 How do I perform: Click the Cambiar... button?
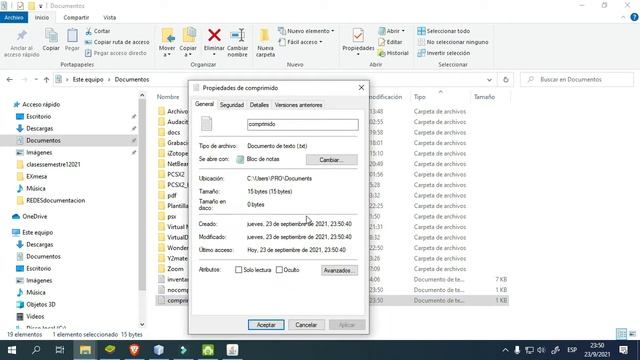[x=331, y=160]
